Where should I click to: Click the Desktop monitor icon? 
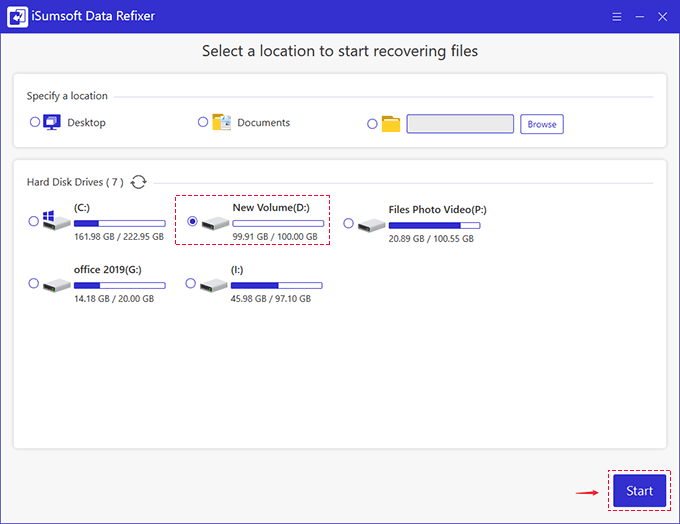(x=53, y=123)
